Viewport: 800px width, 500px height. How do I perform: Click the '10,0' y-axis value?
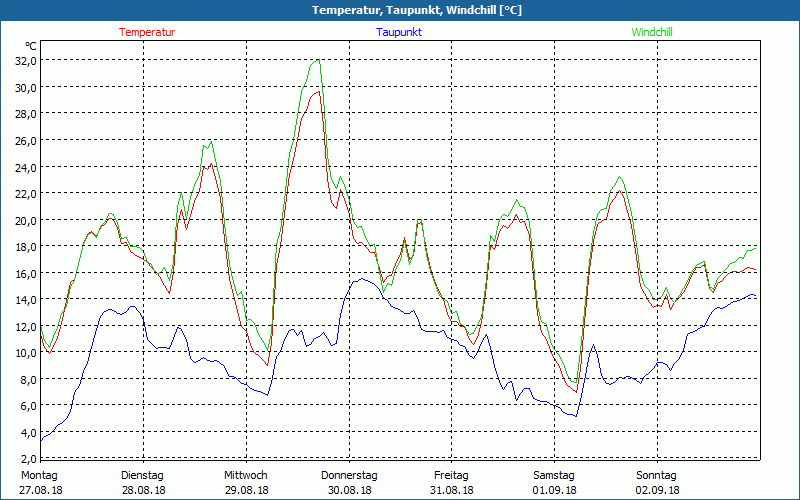click(x=26, y=353)
